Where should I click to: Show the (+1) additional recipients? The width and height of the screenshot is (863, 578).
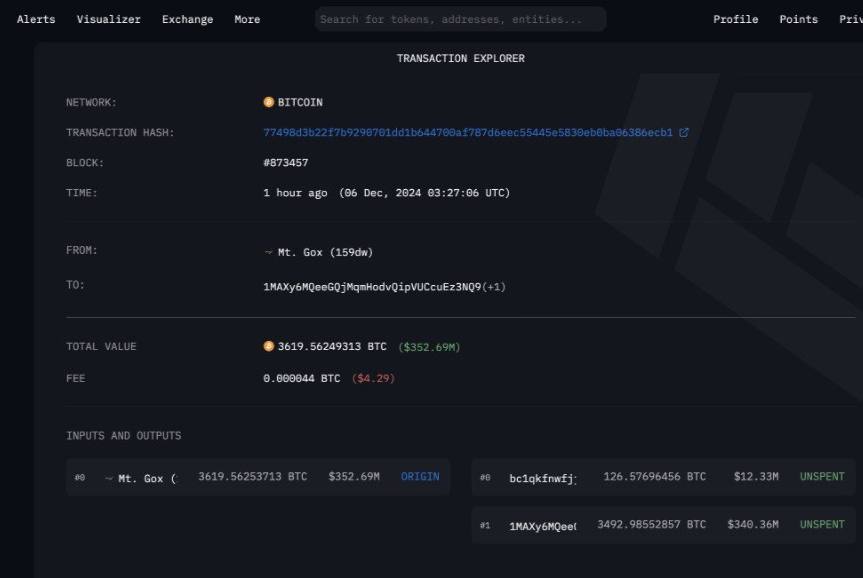point(494,287)
